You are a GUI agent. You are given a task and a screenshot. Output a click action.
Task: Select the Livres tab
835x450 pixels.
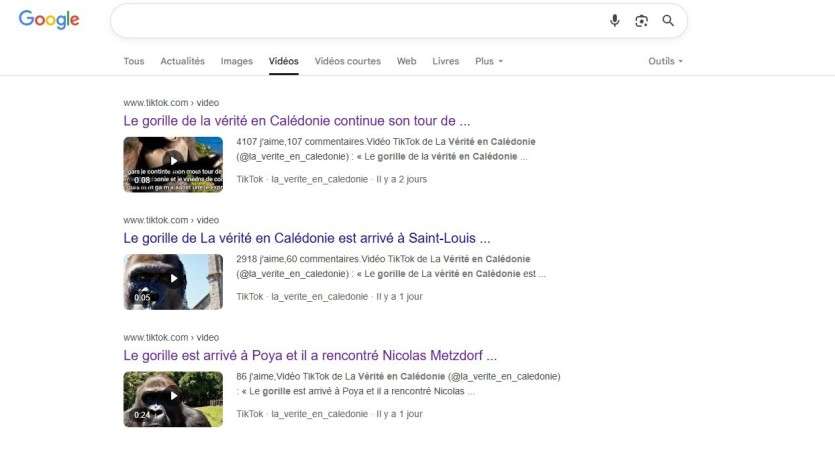446,61
